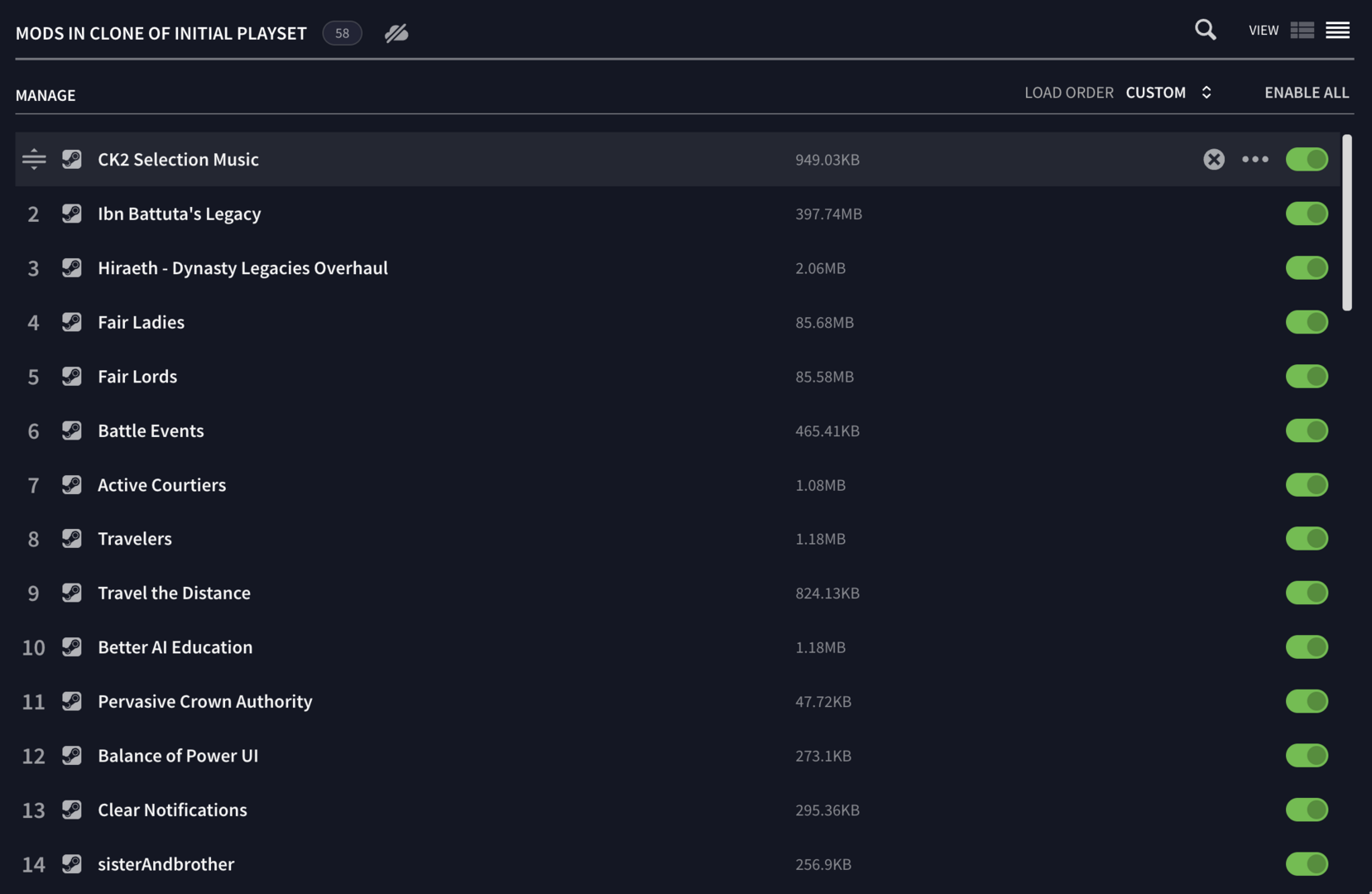
Task: Select Pervasive Crown Authority name
Action: [205, 701]
